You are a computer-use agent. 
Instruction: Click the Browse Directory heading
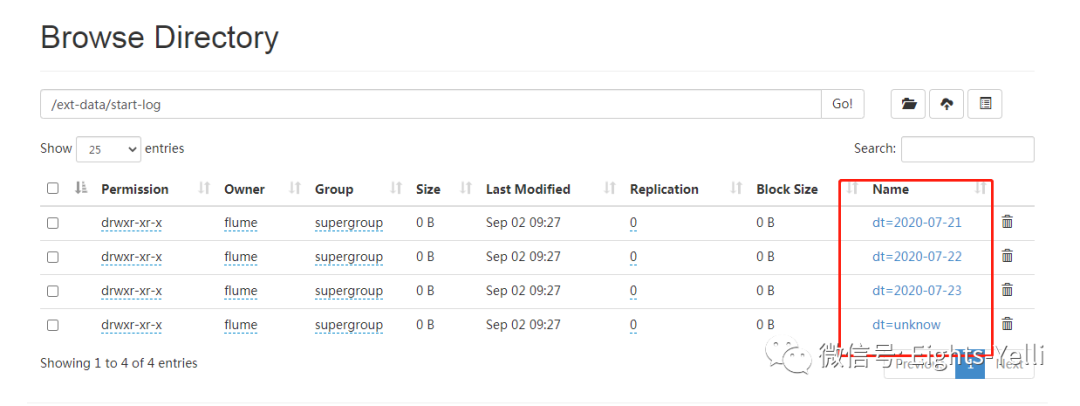pyautogui.click(x=160, y=37)
